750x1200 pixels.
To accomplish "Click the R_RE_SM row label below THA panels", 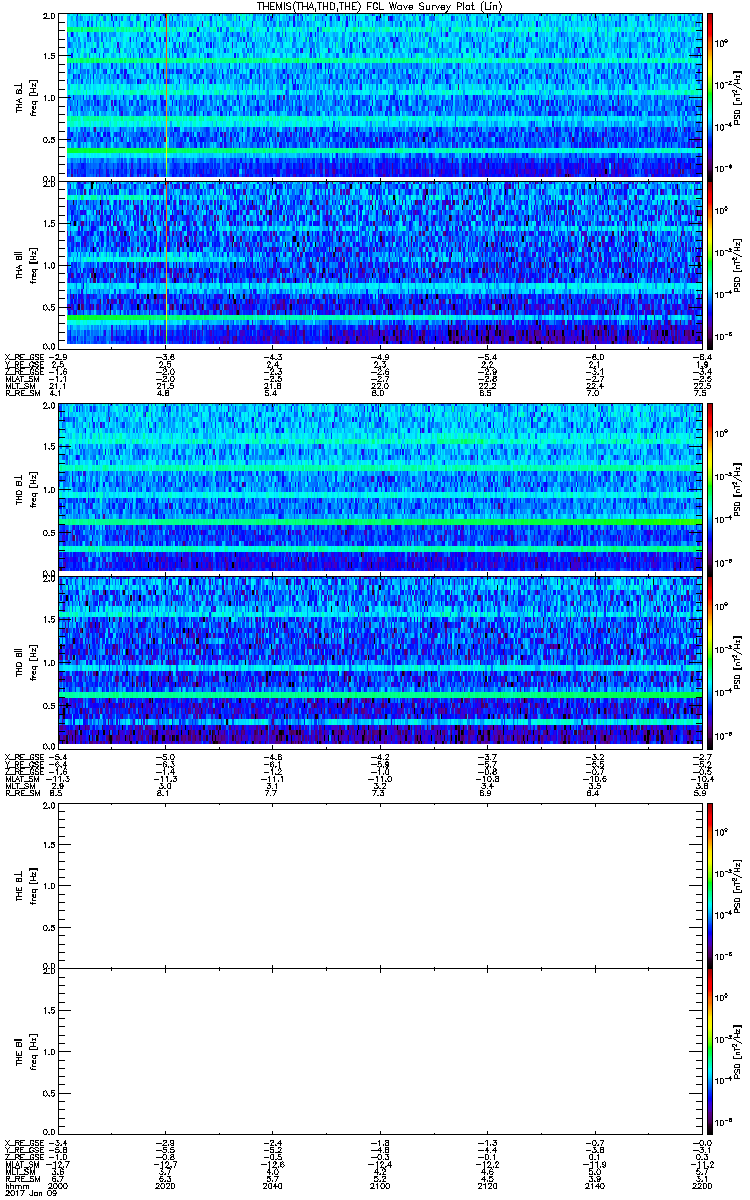I will [22, 393].
